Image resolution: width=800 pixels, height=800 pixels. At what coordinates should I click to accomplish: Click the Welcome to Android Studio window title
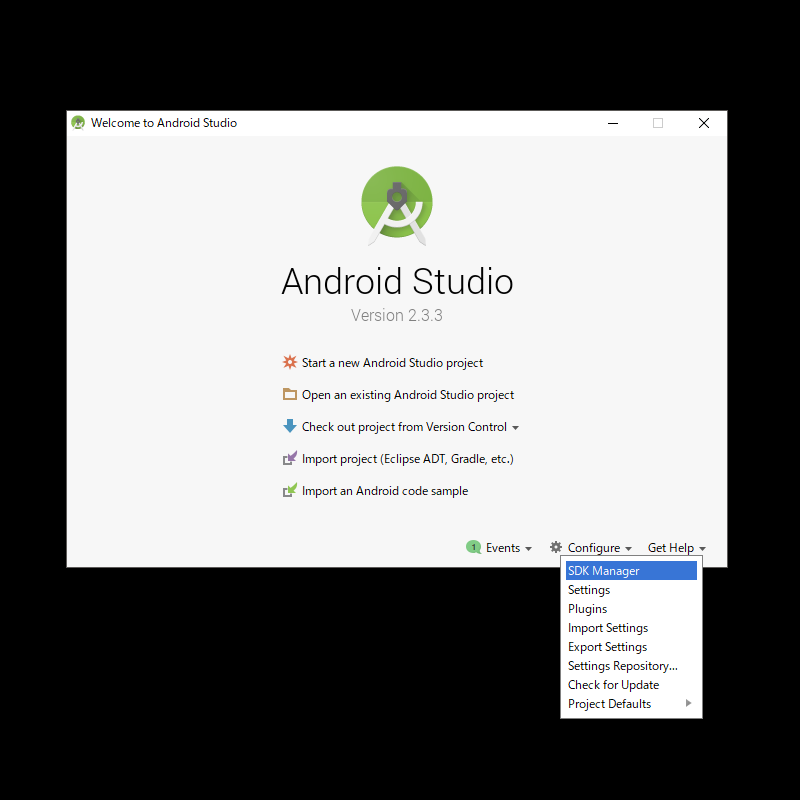164,123
